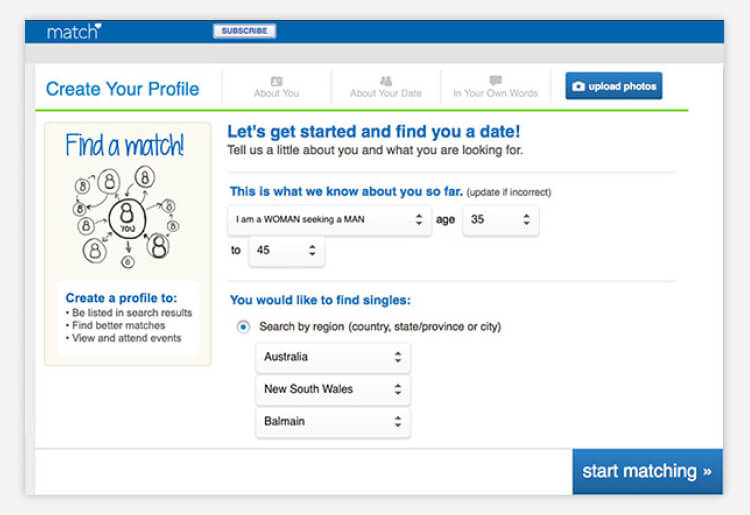The width and height of the screenshot is (750, 515).
Task: Expand the New South Wales state dropdown
Action: point(332,389)
